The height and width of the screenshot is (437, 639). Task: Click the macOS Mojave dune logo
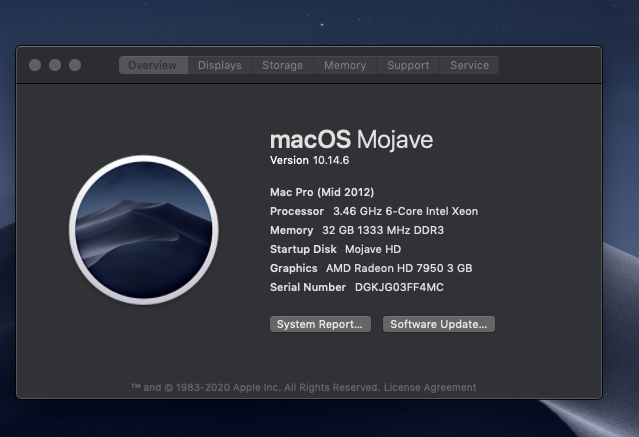click(x=143, y=230)
